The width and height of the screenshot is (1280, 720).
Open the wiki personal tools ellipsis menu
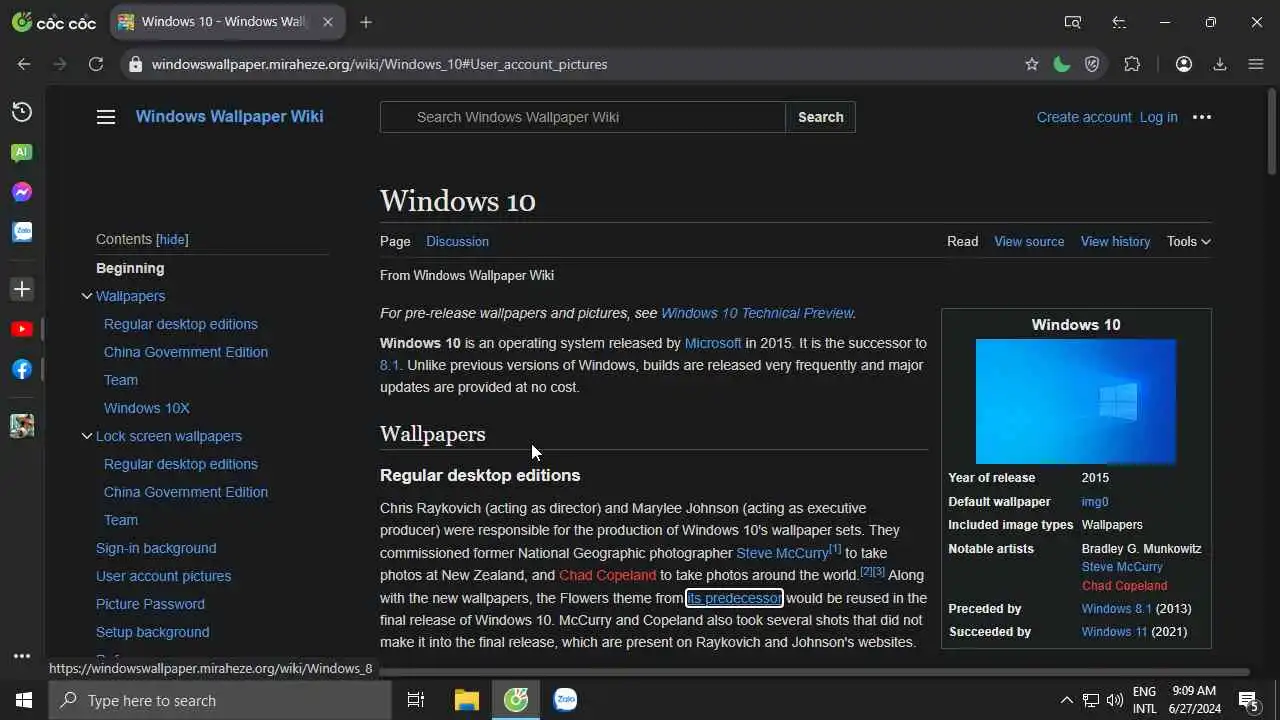1202,117
